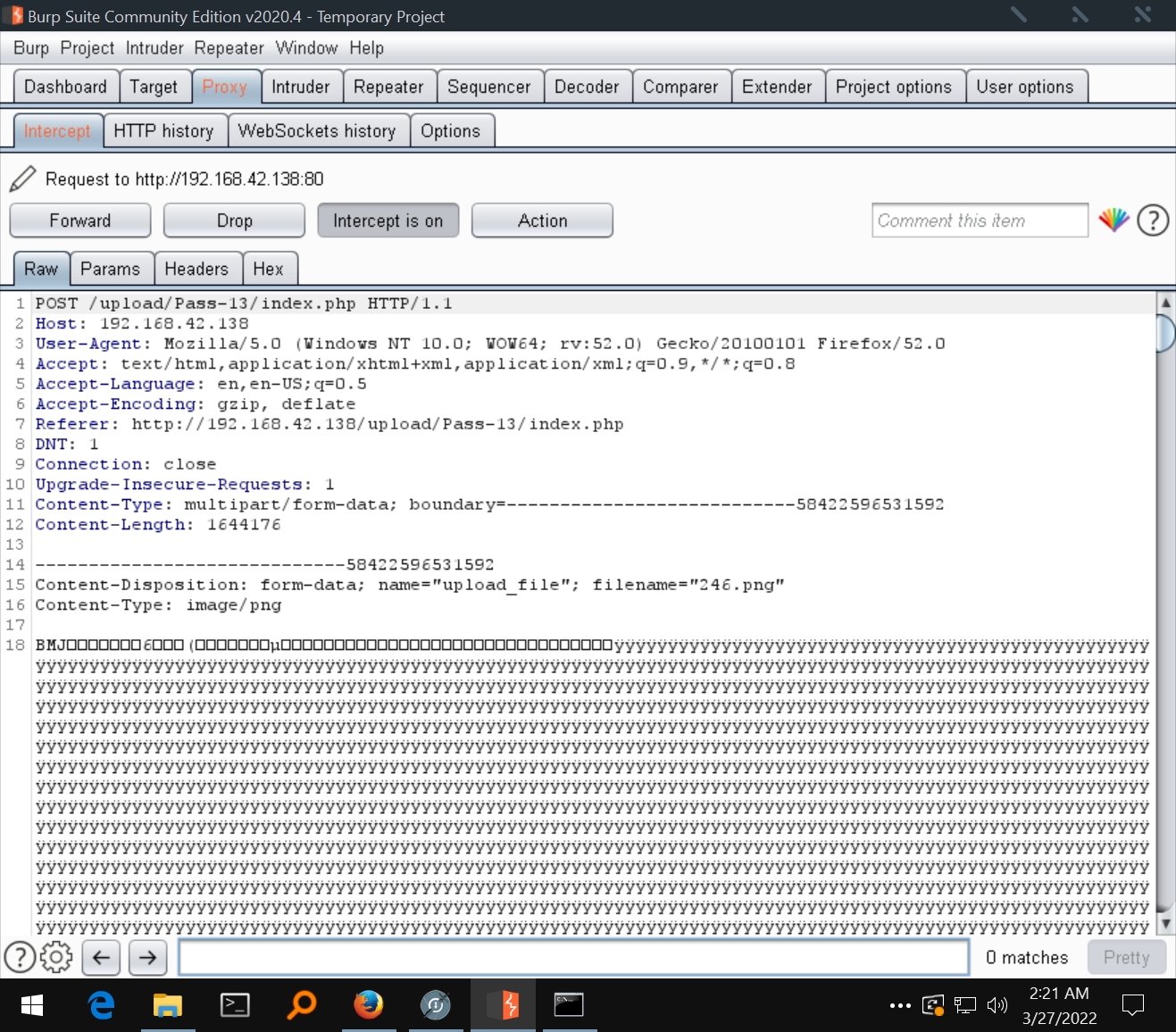Select the Proxy tab
This screenshot has width=1176, height=1032.
[225, 87]
